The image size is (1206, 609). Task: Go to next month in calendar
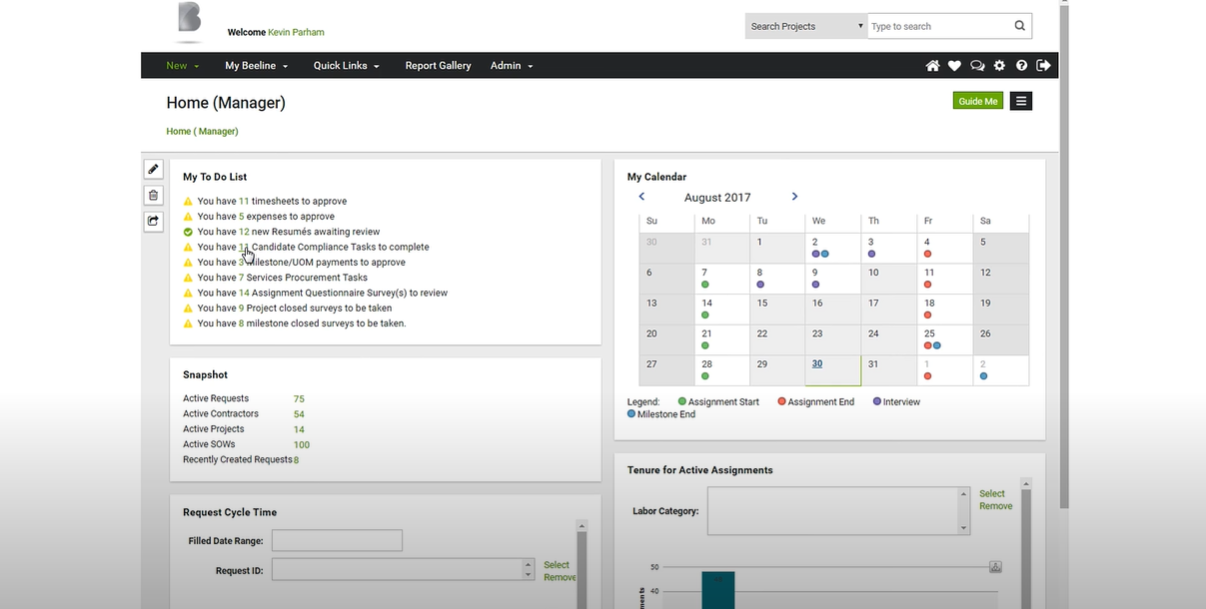click(795, 197)
